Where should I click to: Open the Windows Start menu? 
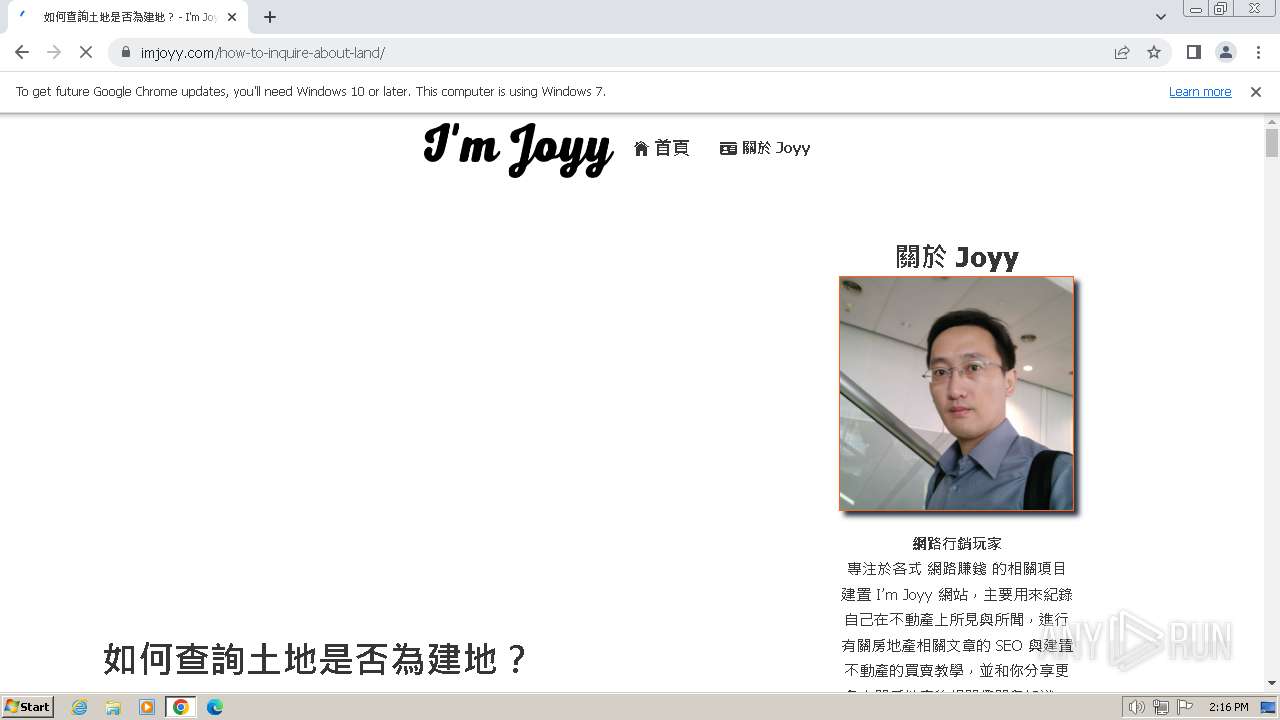(27, 707)
